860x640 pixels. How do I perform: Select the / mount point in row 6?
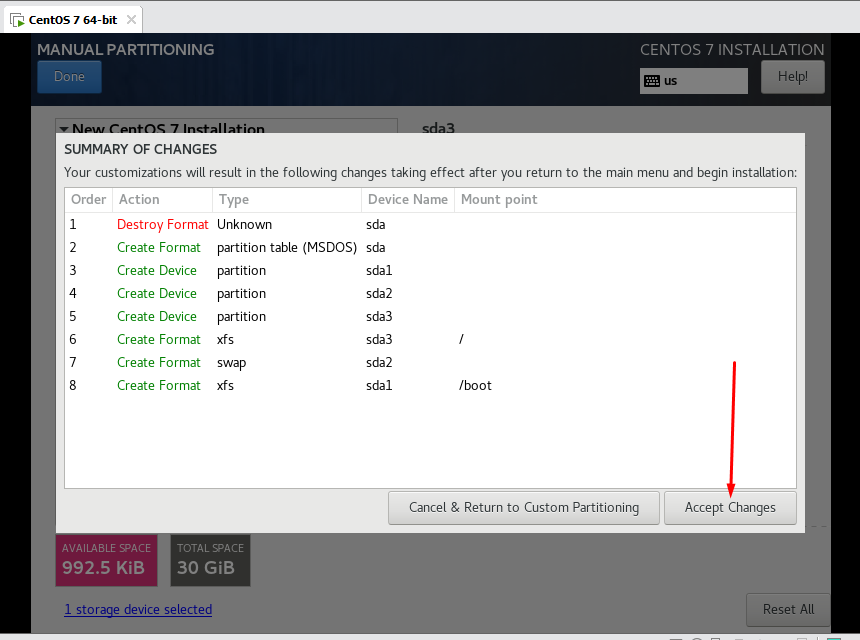point(461,339)
